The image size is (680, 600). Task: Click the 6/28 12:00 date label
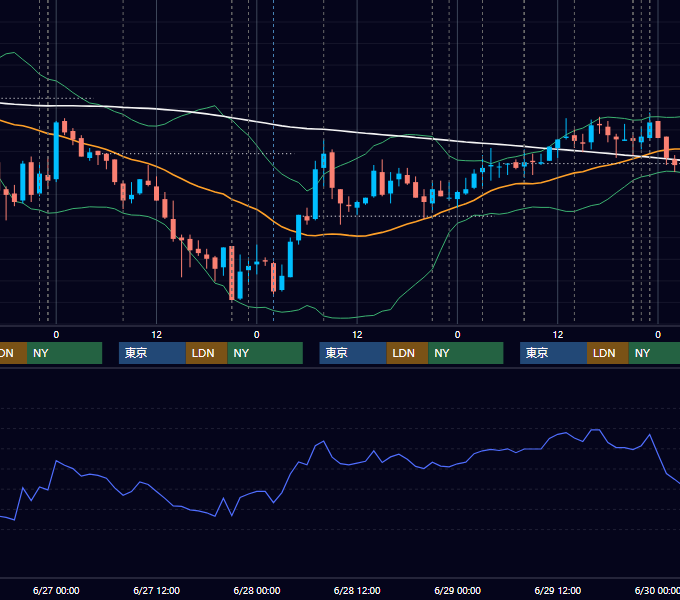click(357, 590)
